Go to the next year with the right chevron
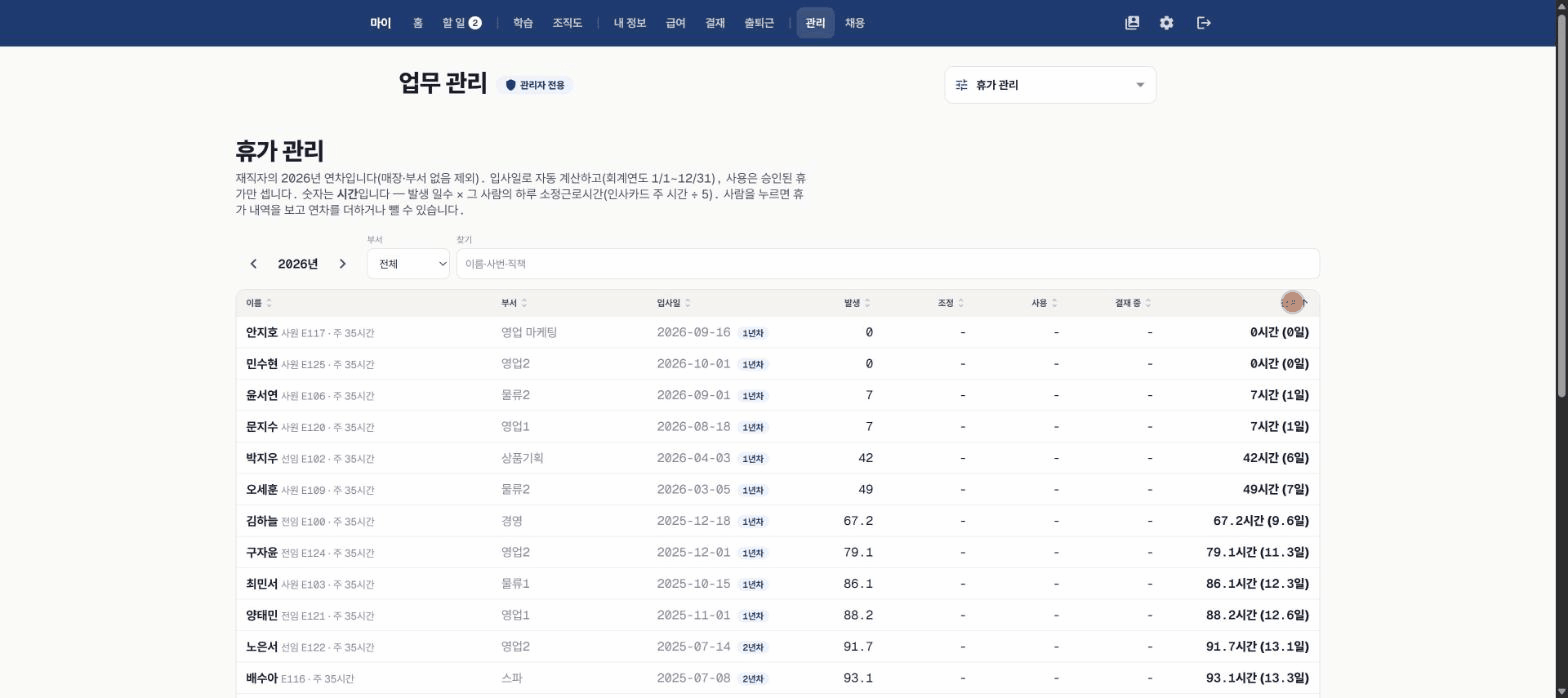The height and width of the screenshot is (698, 1568). pyautogui.click(x=343, y=264)
